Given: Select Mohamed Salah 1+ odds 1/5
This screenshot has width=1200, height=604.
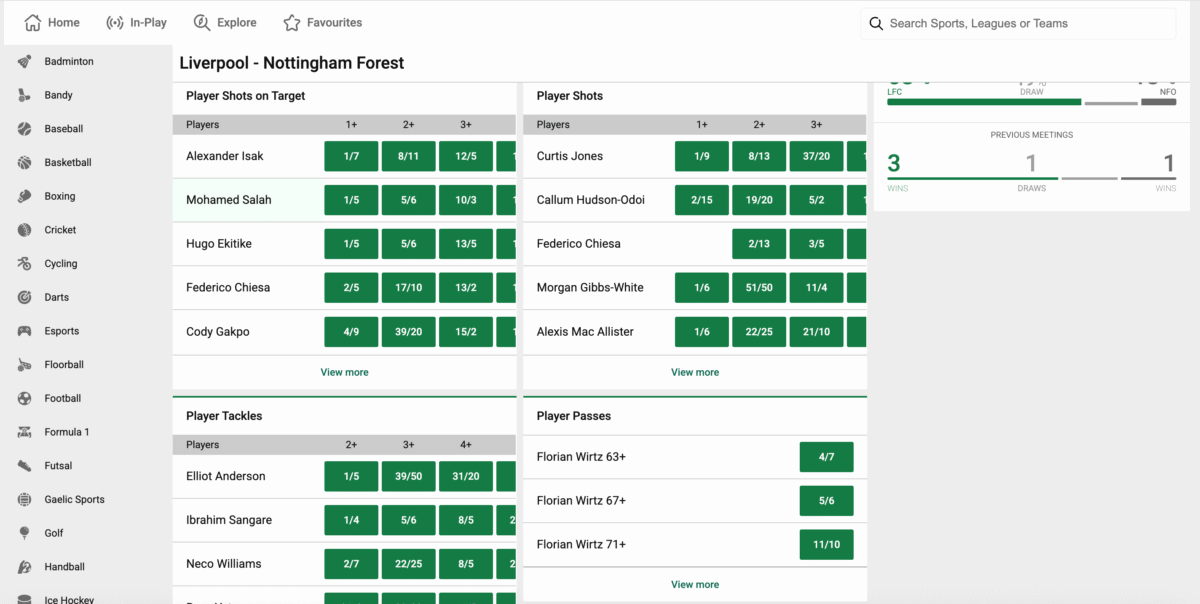Looking at the screenshot, I should point(351,200).
